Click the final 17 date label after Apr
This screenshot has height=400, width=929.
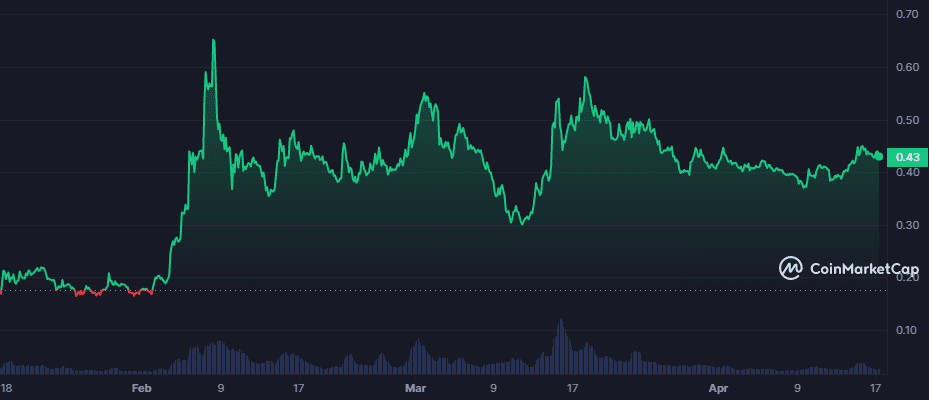coord(876,386)
